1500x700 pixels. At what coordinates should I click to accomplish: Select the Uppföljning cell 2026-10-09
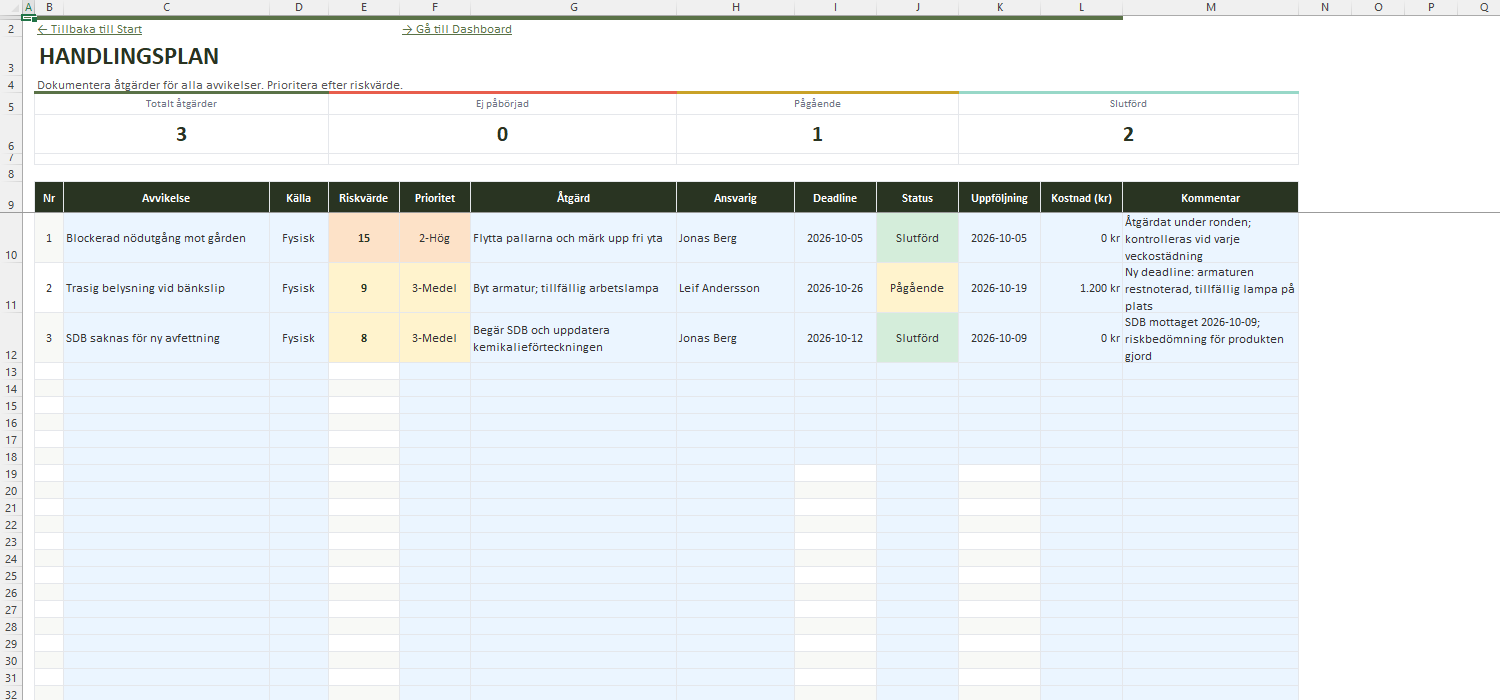(1000, 338)
